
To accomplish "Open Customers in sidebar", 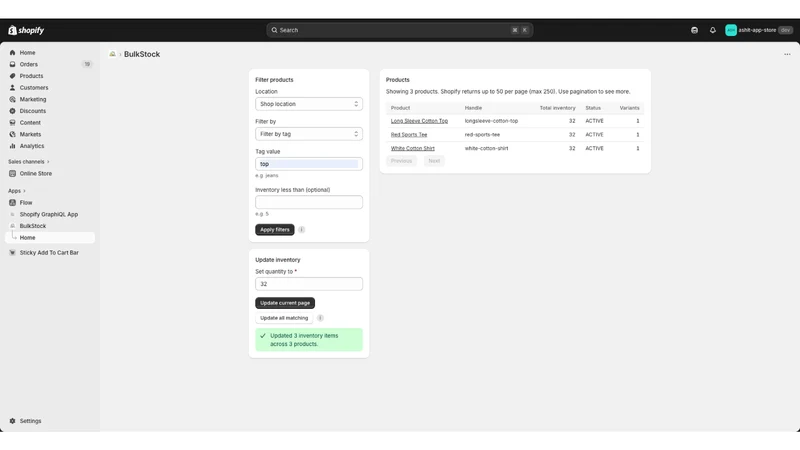I will pos(34,88).
